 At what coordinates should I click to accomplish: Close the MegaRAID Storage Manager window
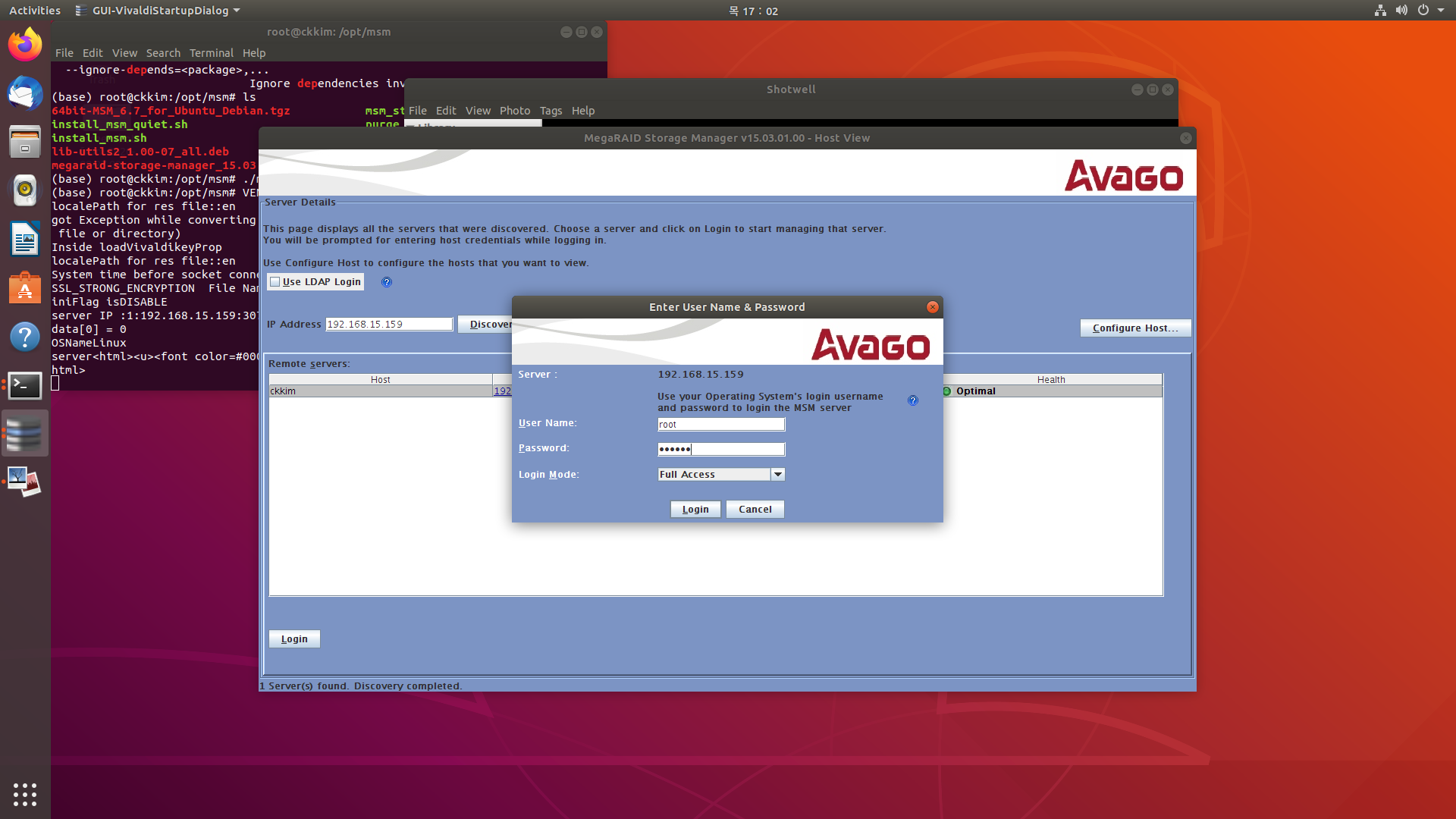pyautogui.click(x=1186, y=138)
